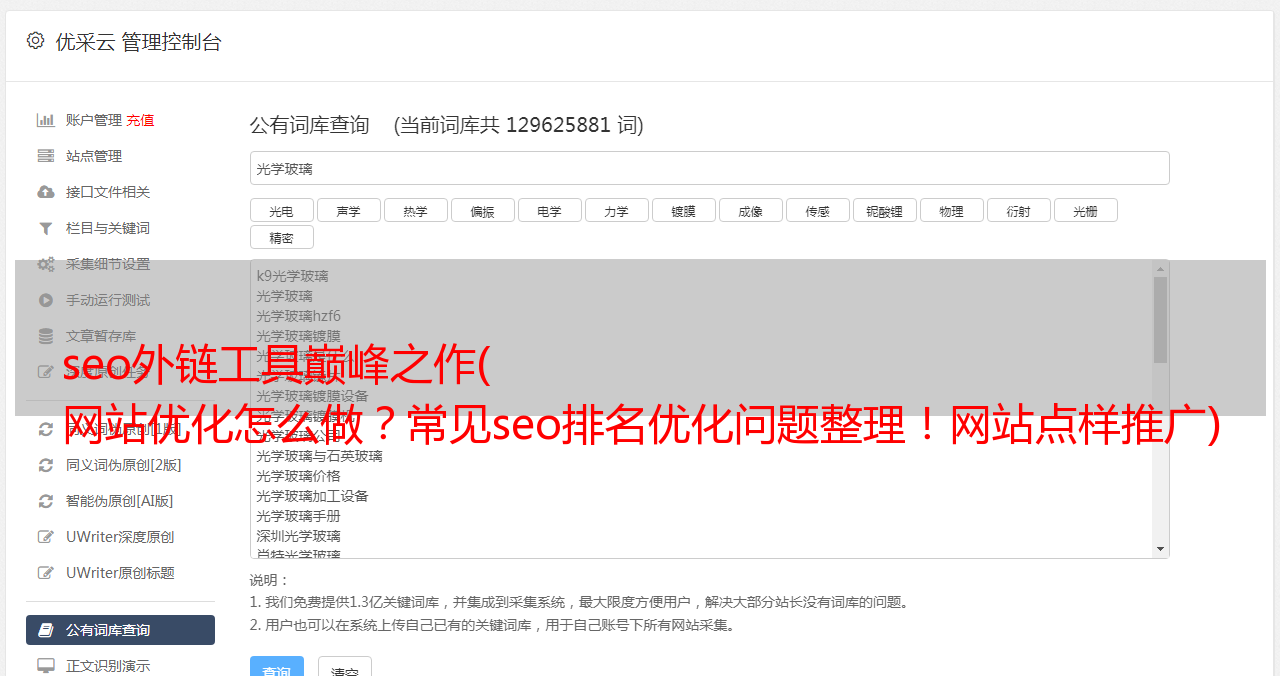Image resolution: width=1280 pixels, height=676 pixels.
Task: Open the UWriter原创标题 menu label
Action: 120,573
